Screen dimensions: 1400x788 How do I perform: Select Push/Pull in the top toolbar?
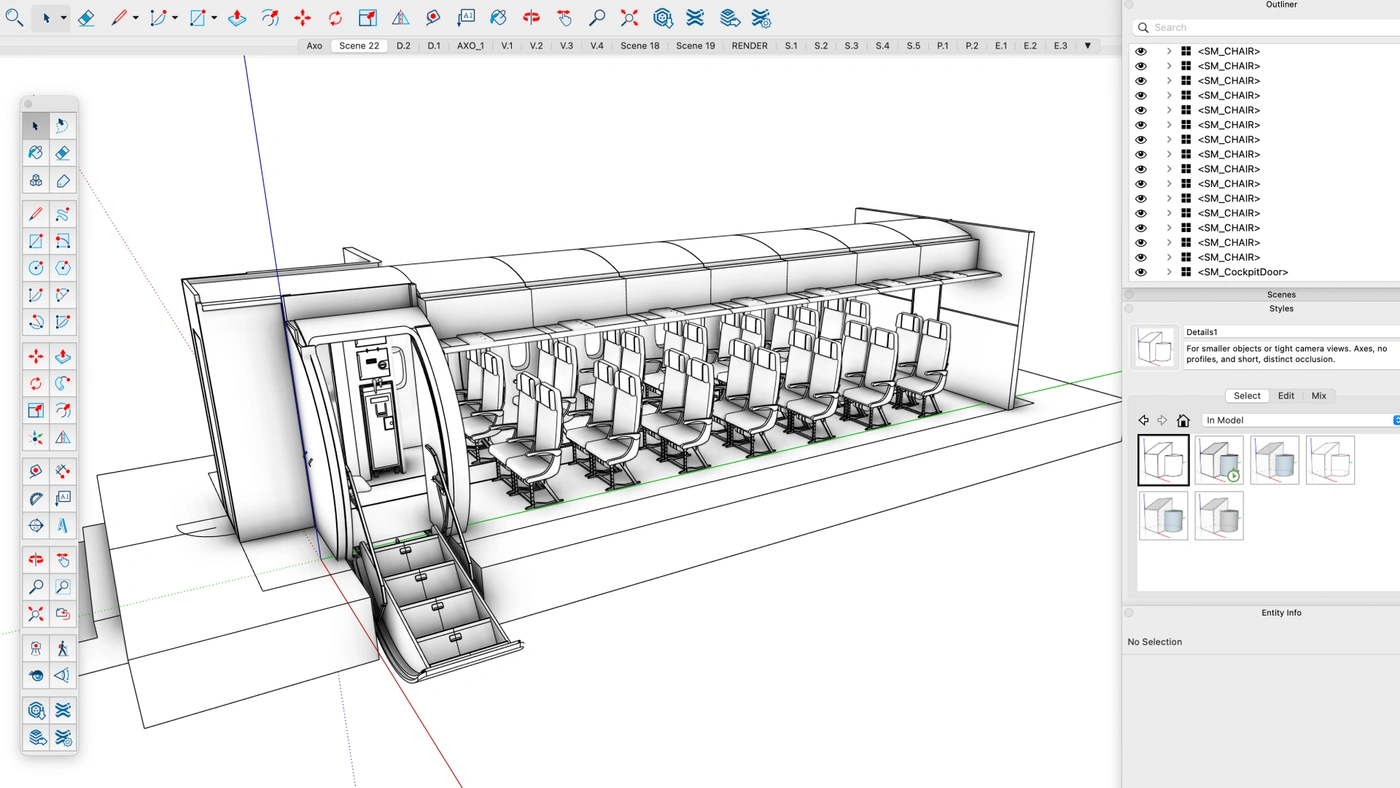(x=237, y=18)
